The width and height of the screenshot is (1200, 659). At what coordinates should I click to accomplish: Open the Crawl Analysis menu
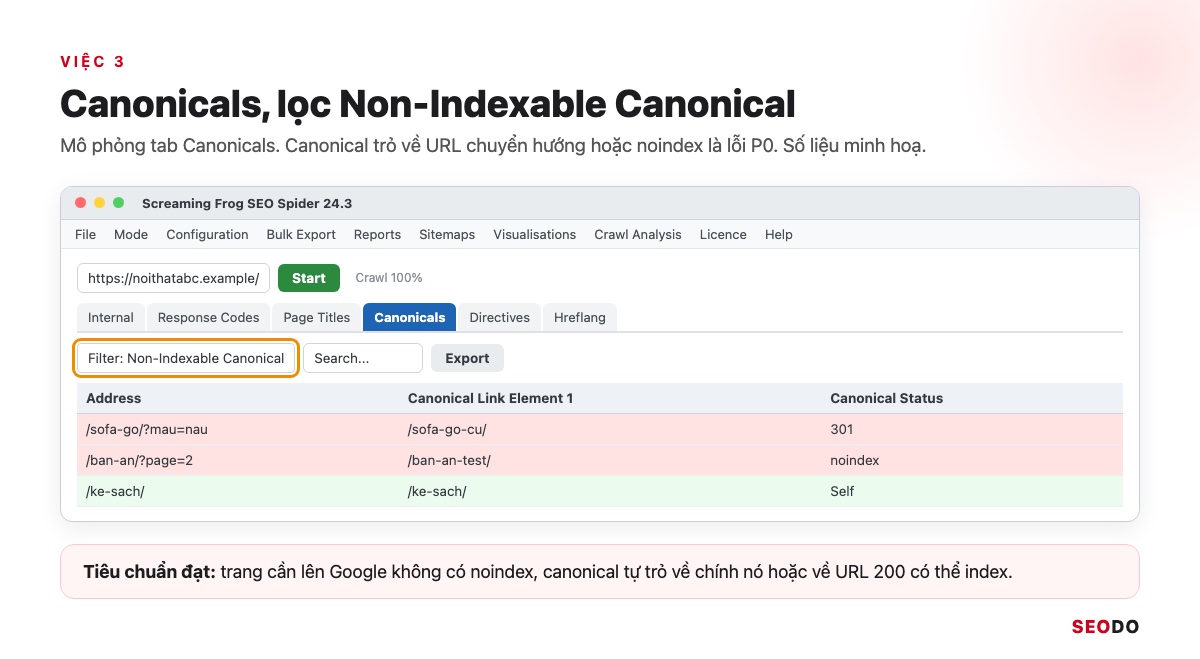(x=638, y=234)
